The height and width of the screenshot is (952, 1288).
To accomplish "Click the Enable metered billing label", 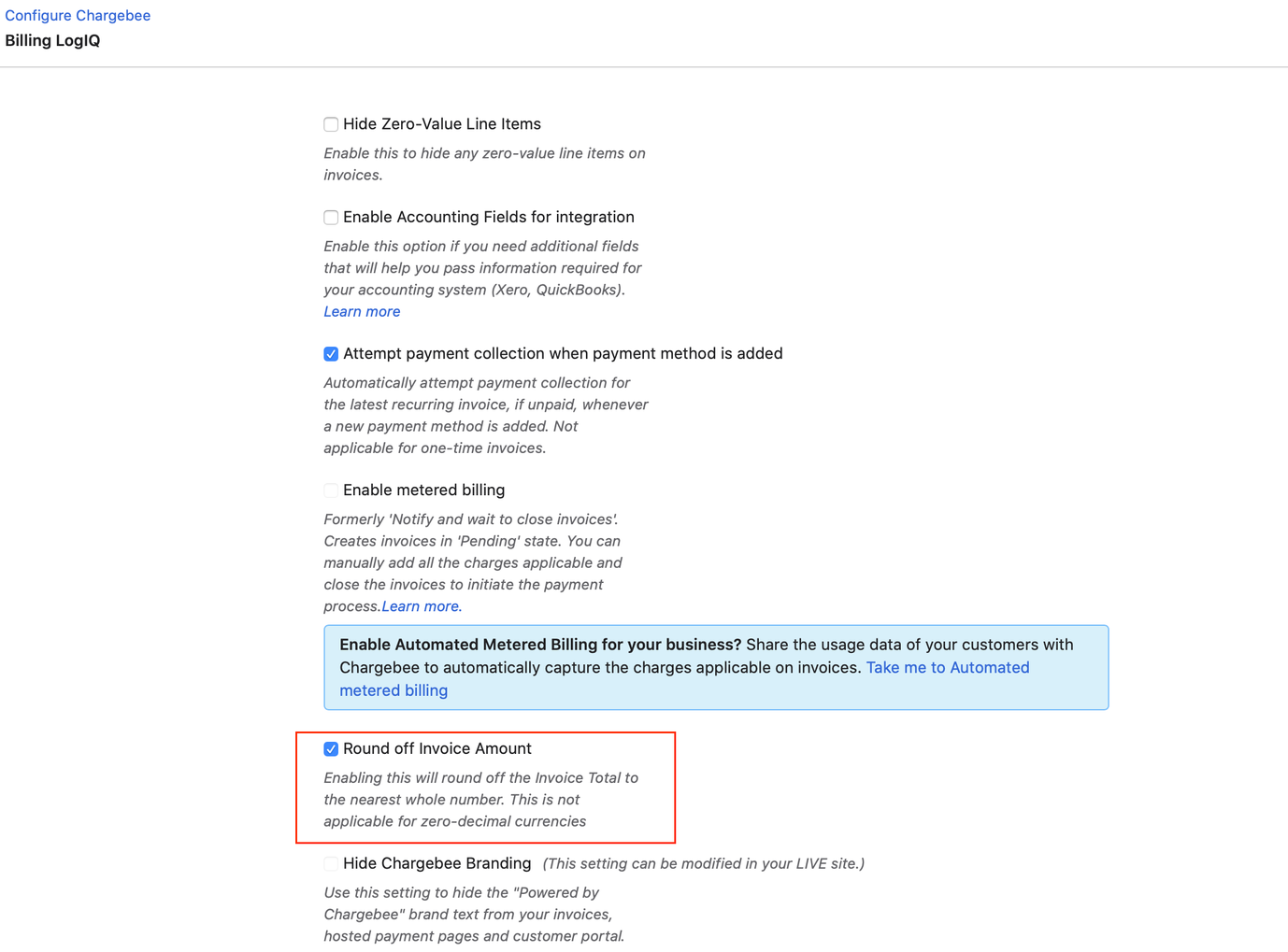I will pos(423,490).
